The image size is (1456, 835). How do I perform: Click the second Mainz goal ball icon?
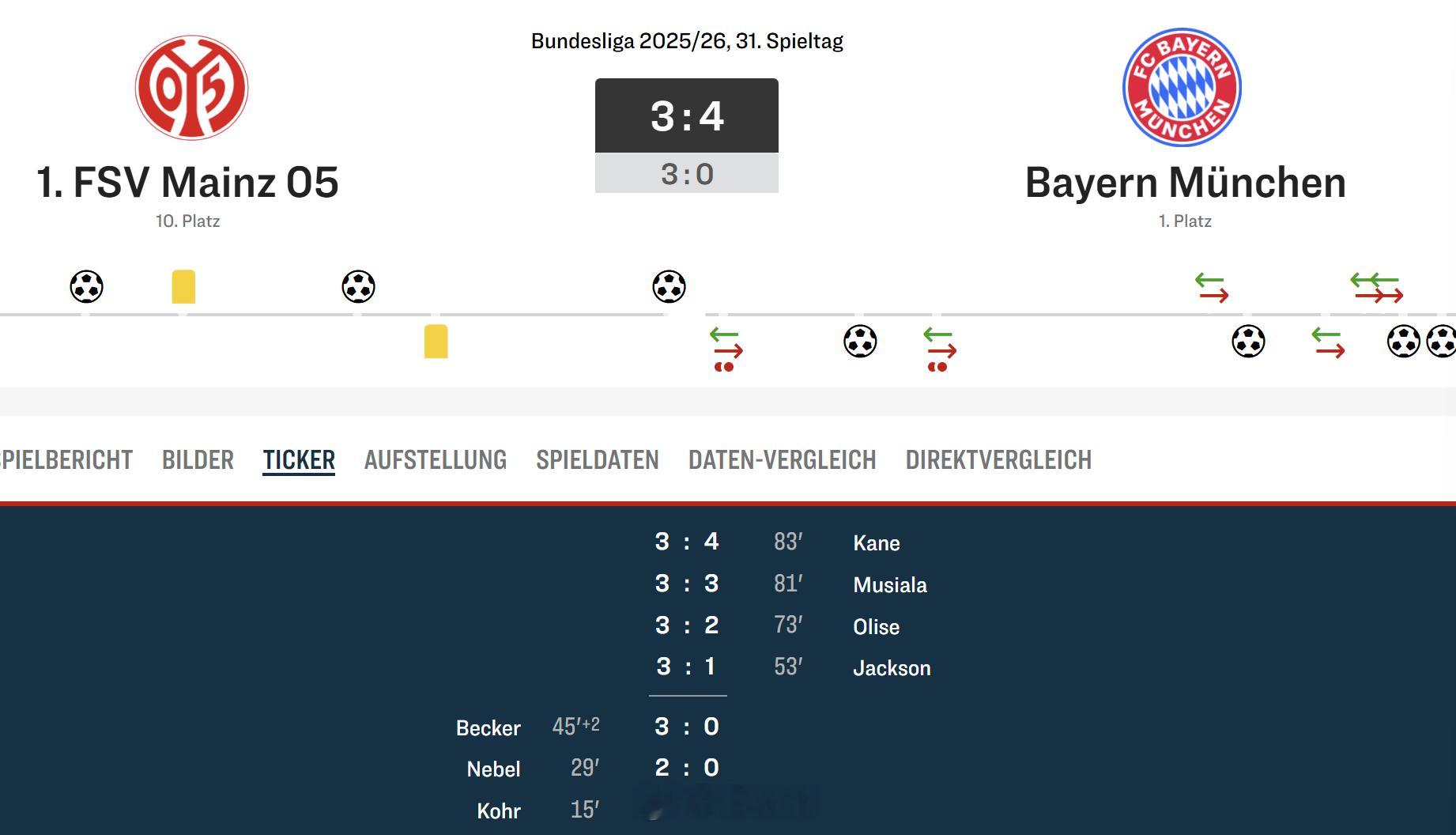(x=358, y=286)
